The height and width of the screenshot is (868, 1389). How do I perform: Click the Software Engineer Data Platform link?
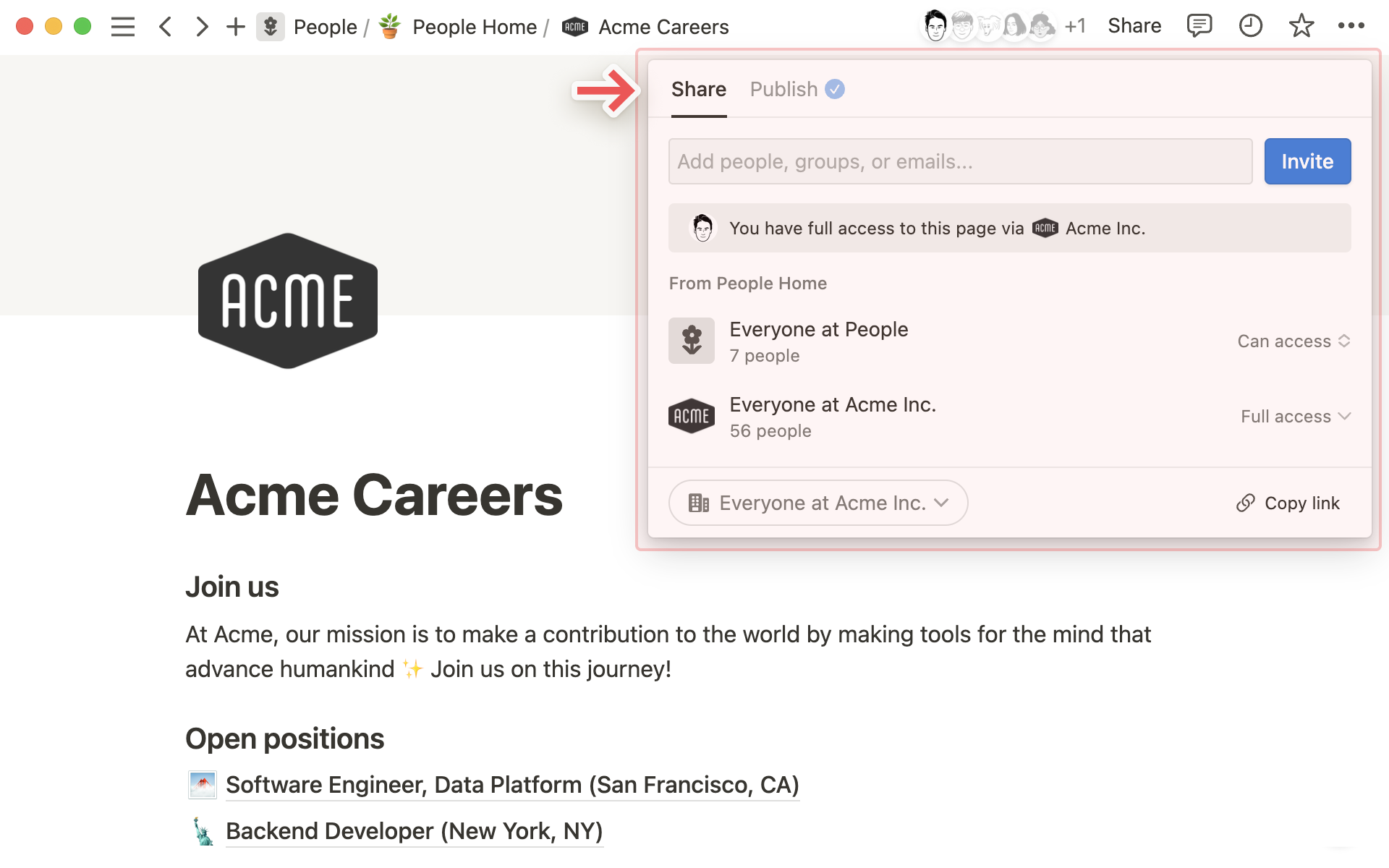[x=511, y=784]
